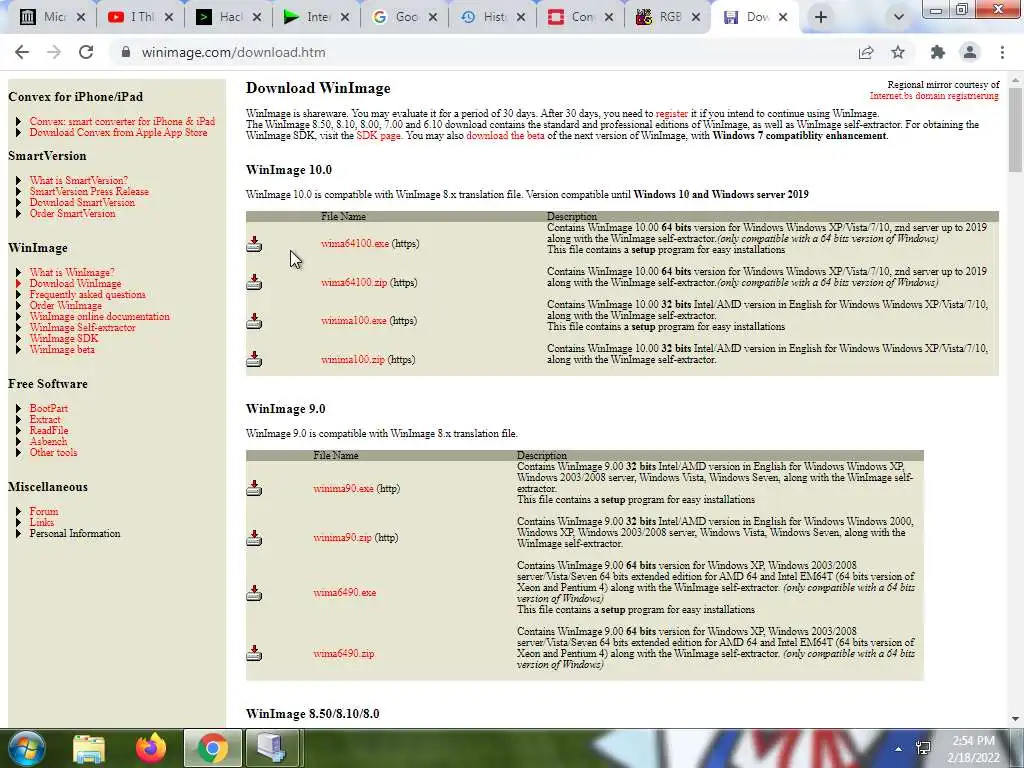This screenshot has height=768, width=1024.
Task: Close the 'Inte' tab
Action: (x=345, y=17)
